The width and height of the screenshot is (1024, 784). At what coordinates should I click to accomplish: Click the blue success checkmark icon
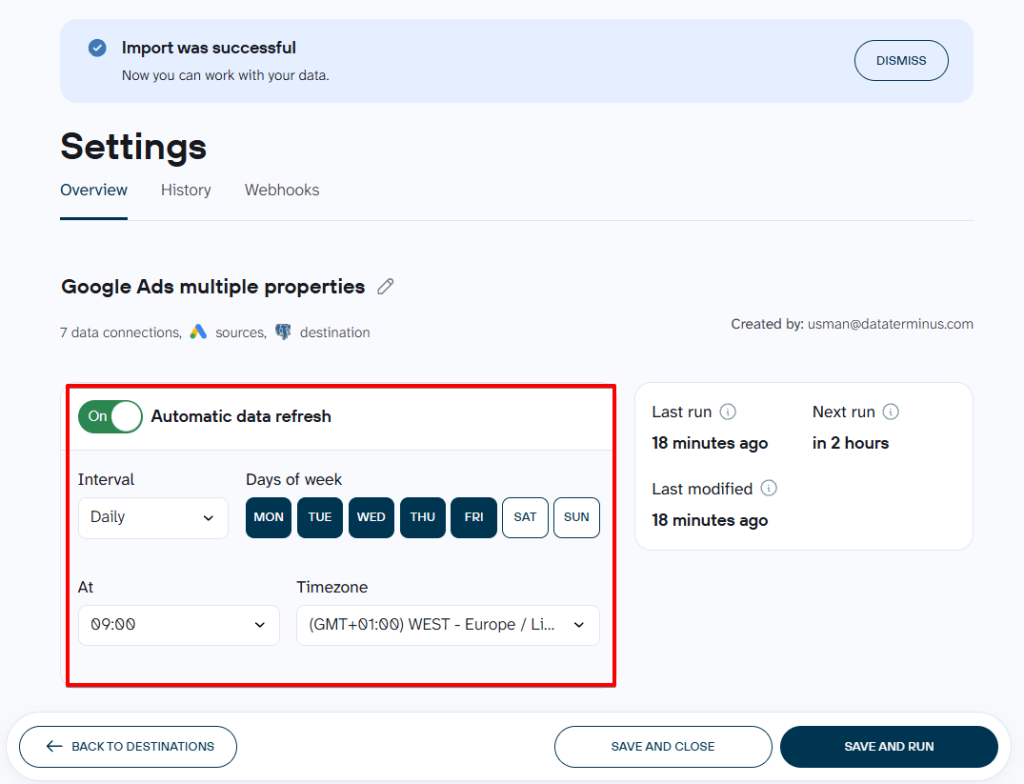[97, 48]
